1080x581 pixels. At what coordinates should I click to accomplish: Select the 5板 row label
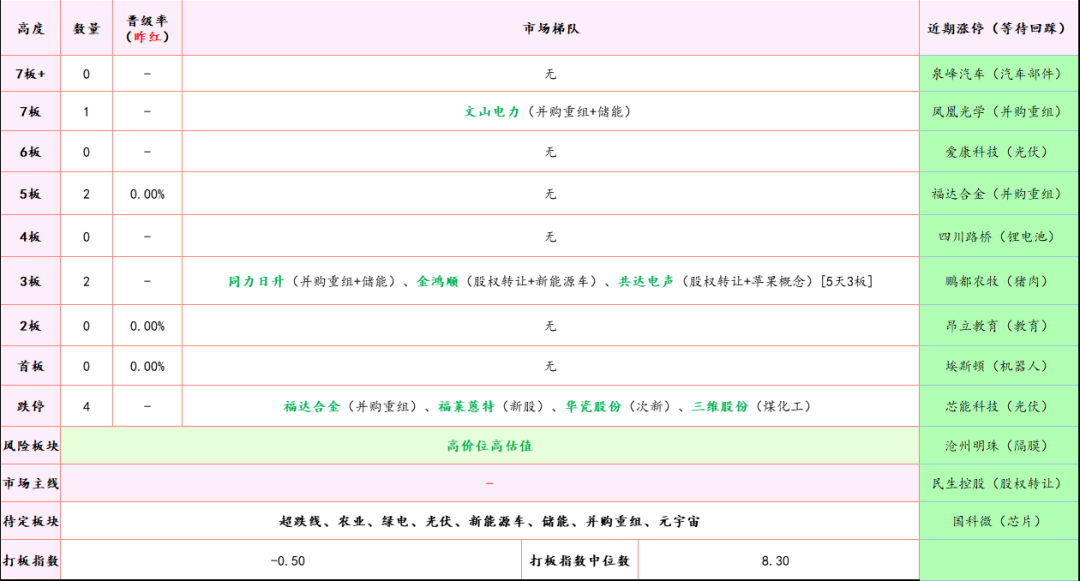coord(30,194)
